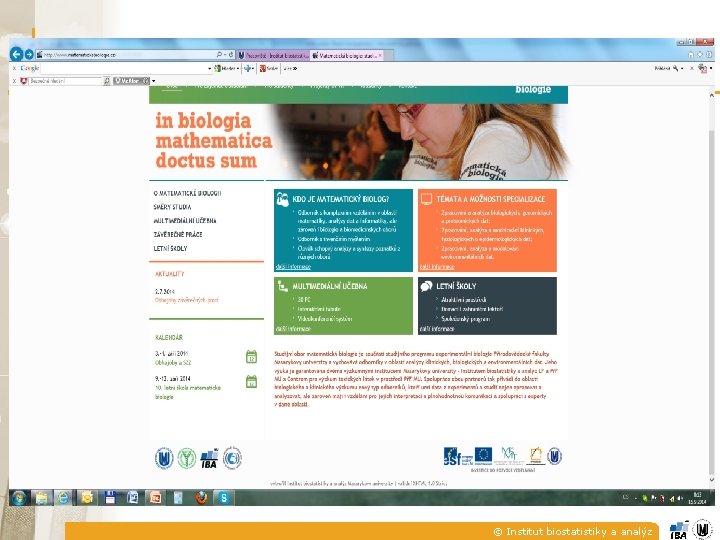
Task: Click the MULTIMEDIÁLNÍ UČEBNA green box heading
Action: point(329,286)
